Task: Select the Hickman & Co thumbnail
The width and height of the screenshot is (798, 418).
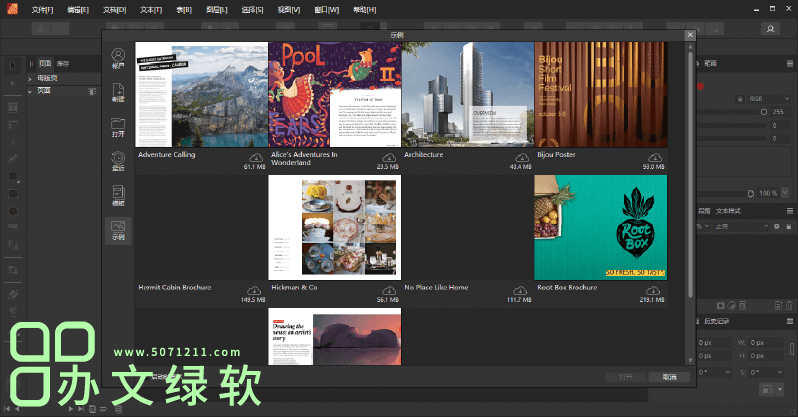Action: [335, 228]
